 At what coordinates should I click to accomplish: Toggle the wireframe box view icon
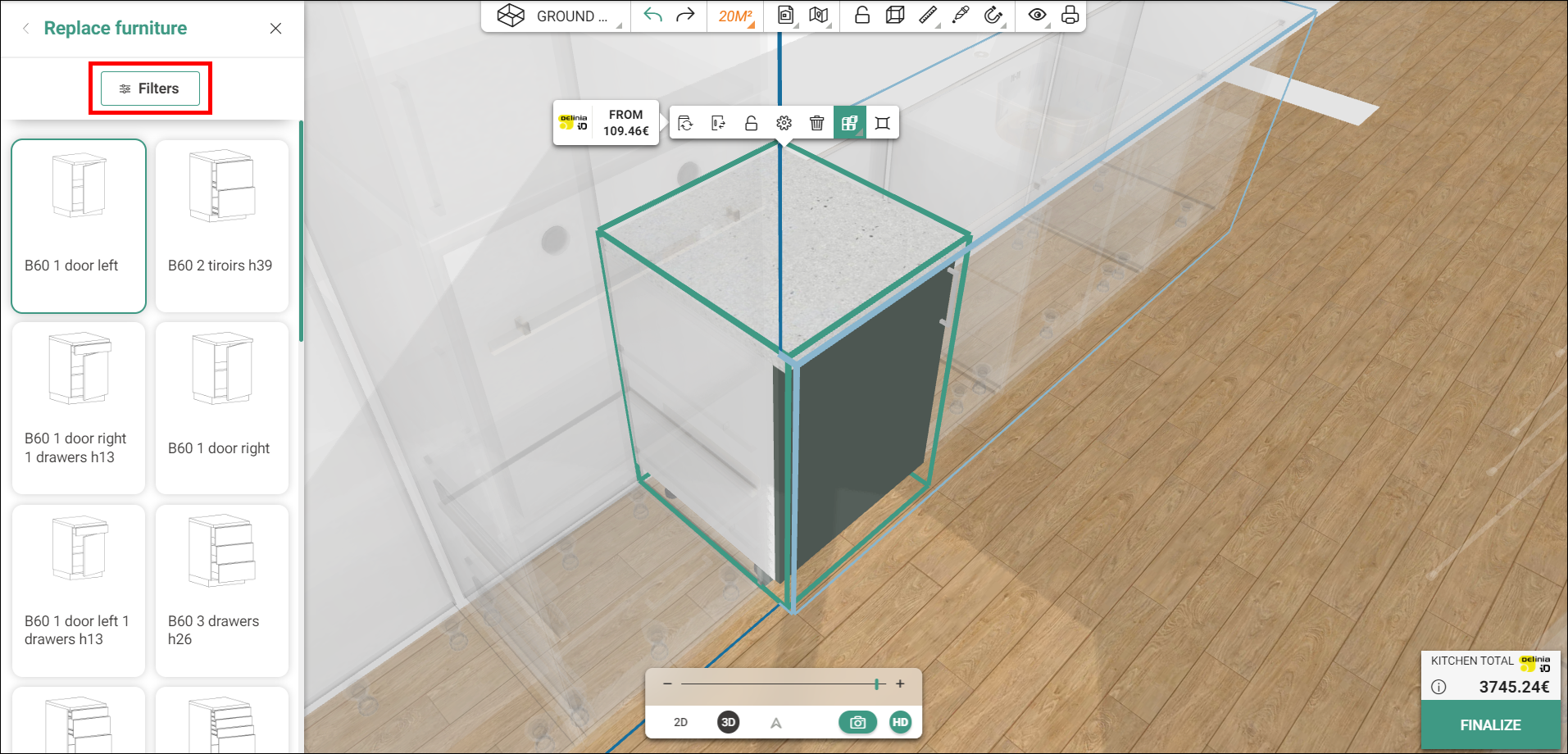tap(895, 15)
